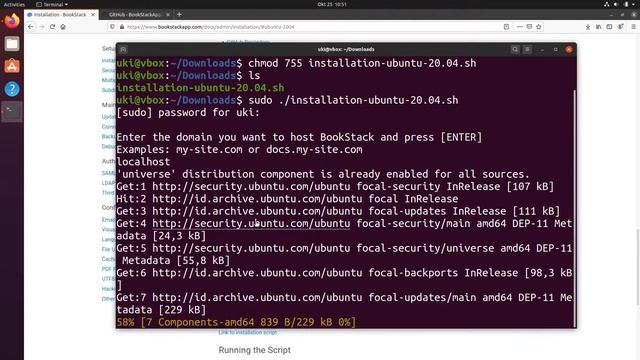Image resolution: width=640 pixels, height=360 pixels.
Task: Open the clock and calendar in top bar
Action: click(332, 4)
